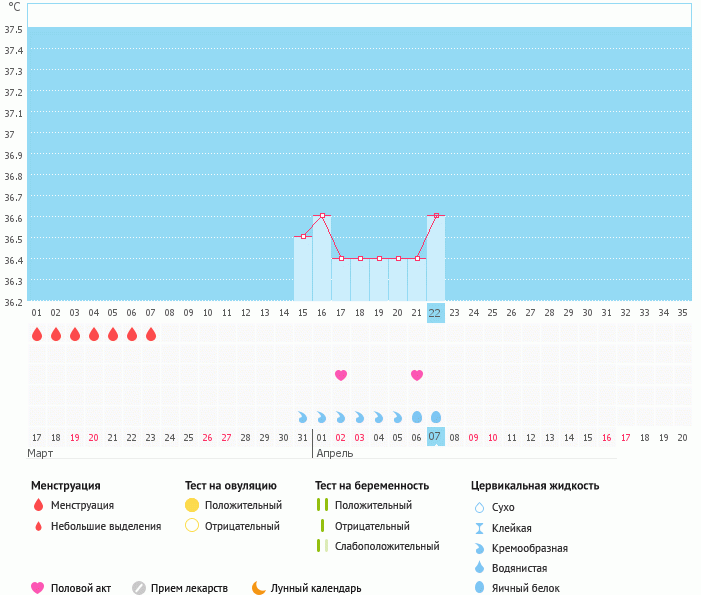Select the intercourse heart on April 06

pyautogui.click(x=417, y=376)
